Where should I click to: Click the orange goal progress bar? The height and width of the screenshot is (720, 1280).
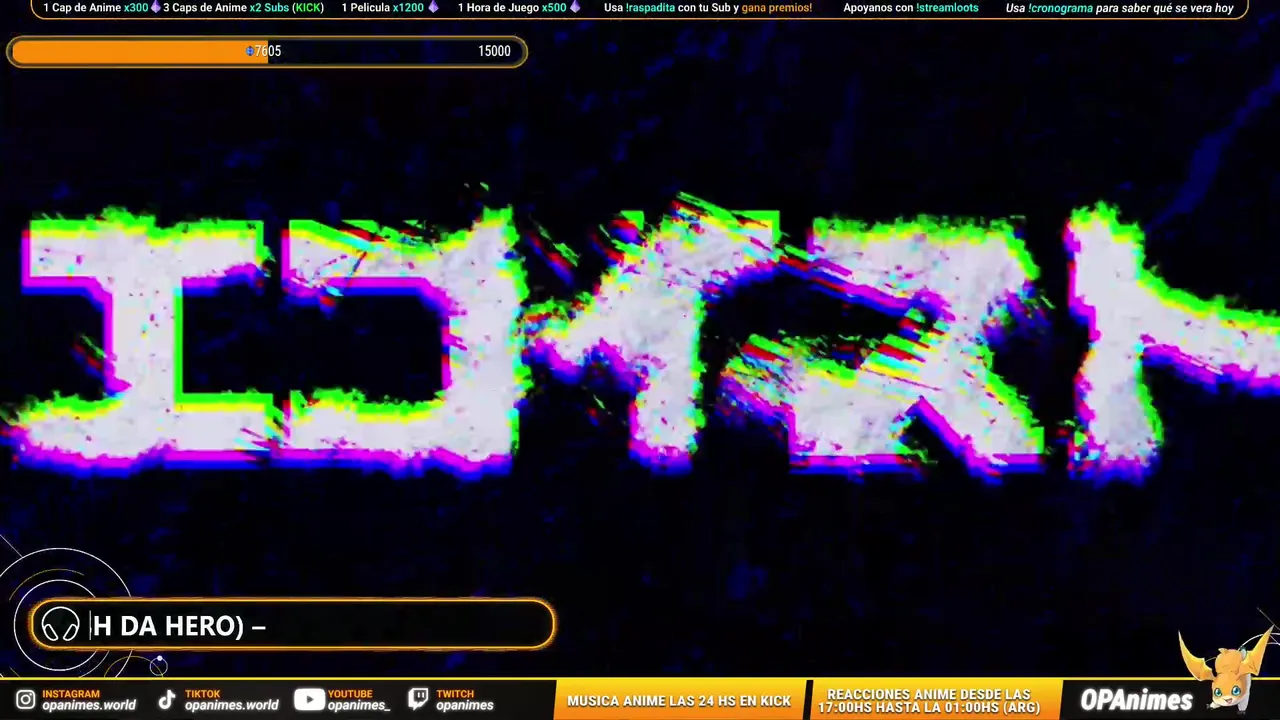coord(267,51)
